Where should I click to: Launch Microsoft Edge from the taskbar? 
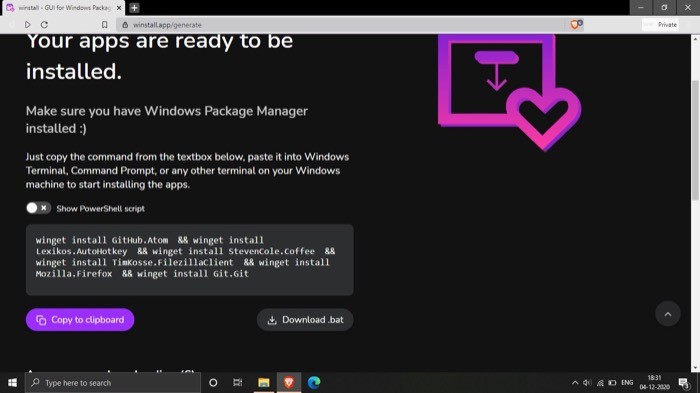click(314, 383)
